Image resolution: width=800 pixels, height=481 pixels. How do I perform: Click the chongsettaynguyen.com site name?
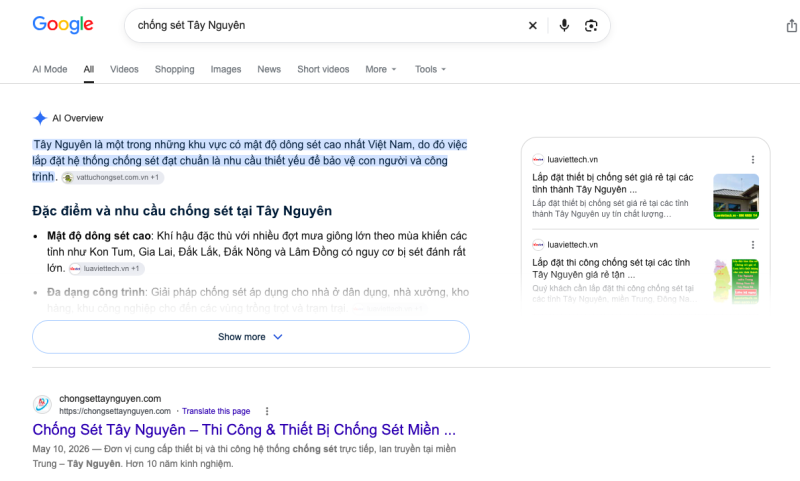(x=110, y=399)
